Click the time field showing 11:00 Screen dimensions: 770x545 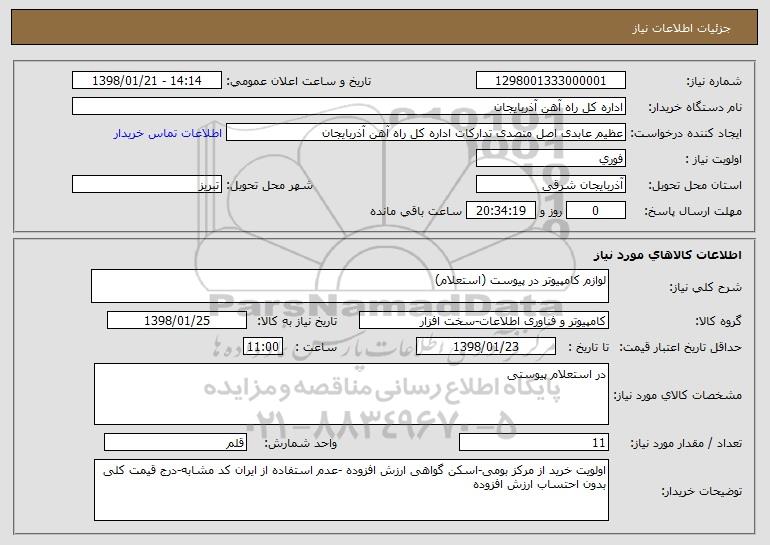click(263, 347)
